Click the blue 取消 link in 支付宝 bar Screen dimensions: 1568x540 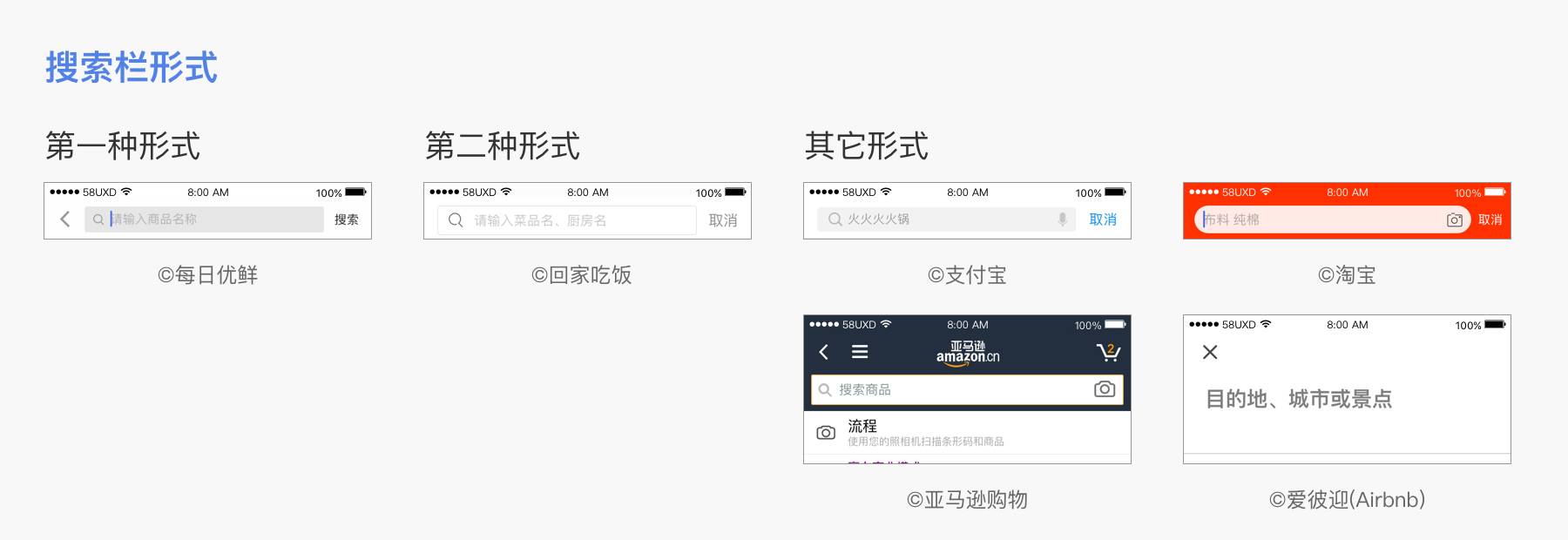pyautogui.click(x=1103, y=219)
